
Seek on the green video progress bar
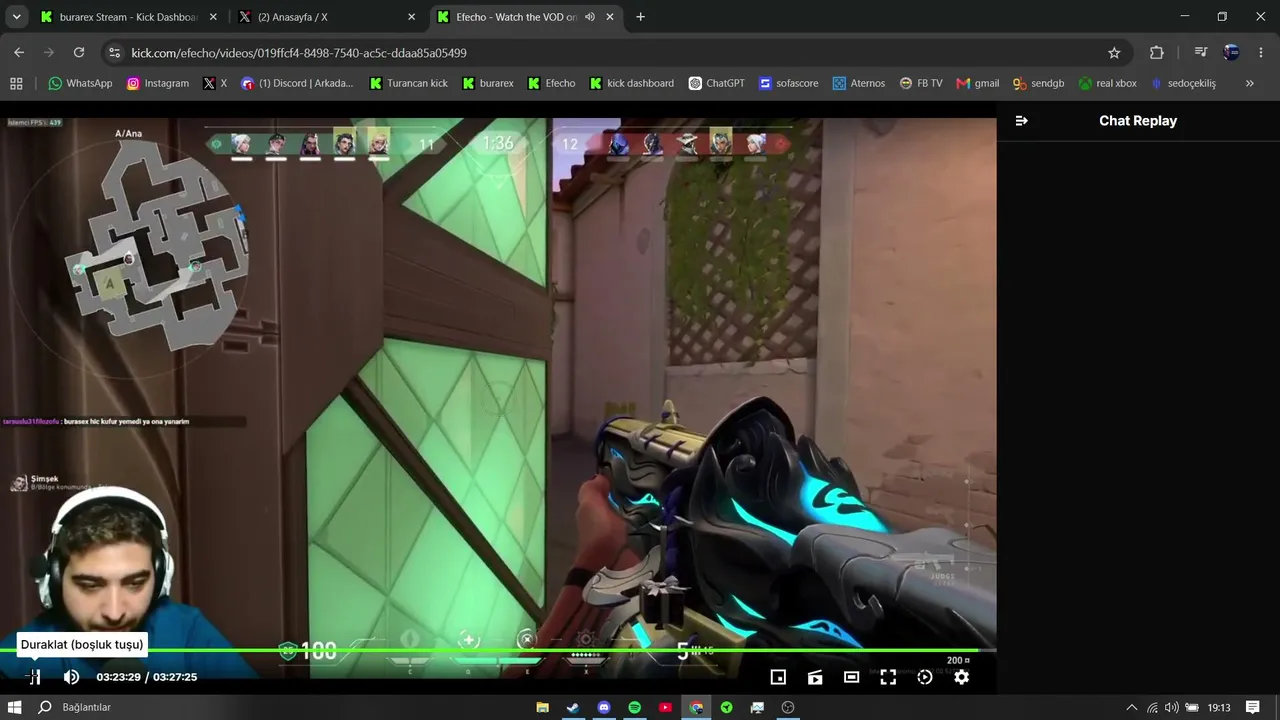498,651
